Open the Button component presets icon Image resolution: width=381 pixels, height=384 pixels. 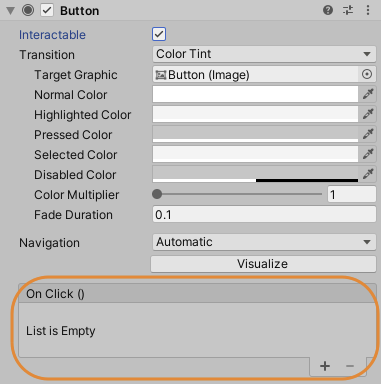(348, 10)
